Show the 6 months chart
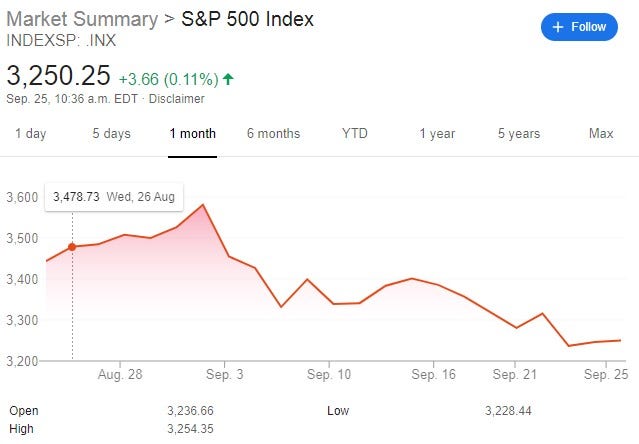Screen dimensions: 639x444 273,134
